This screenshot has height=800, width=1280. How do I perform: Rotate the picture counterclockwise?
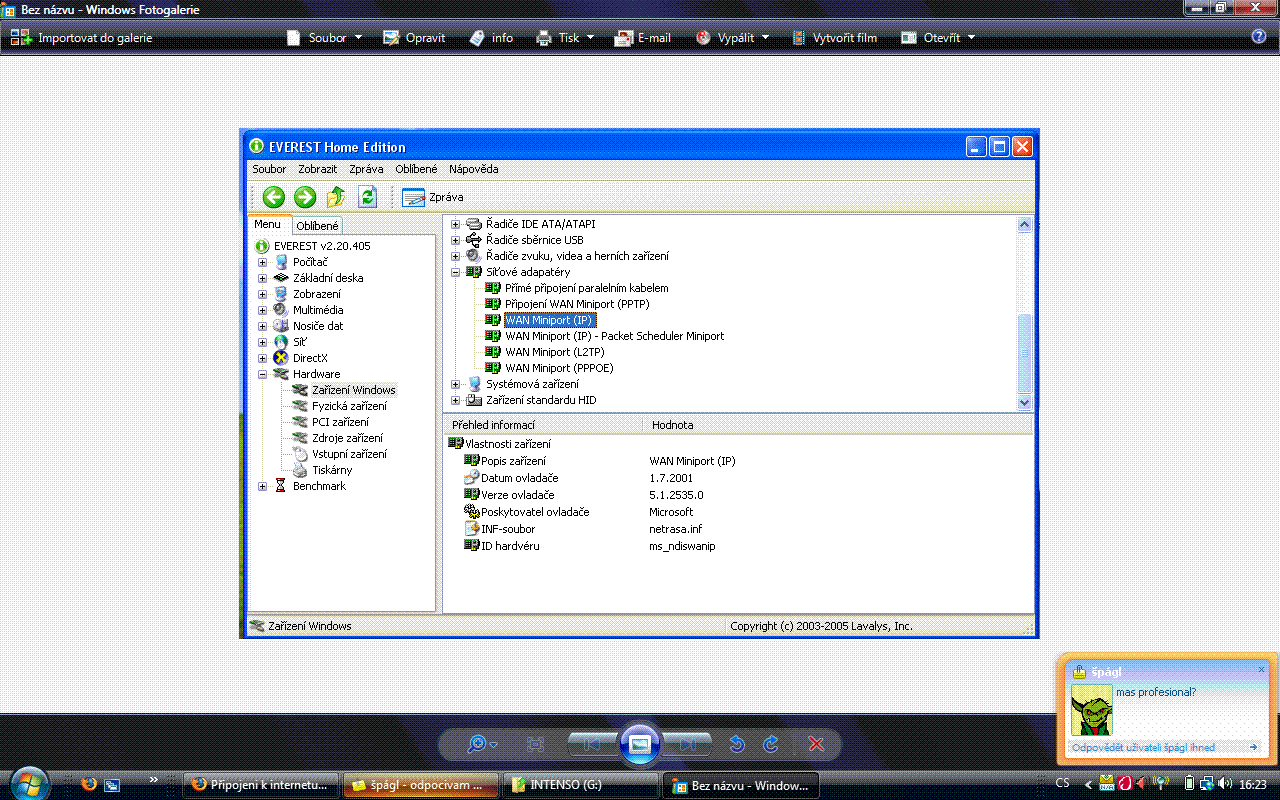(x=737, y=744)
